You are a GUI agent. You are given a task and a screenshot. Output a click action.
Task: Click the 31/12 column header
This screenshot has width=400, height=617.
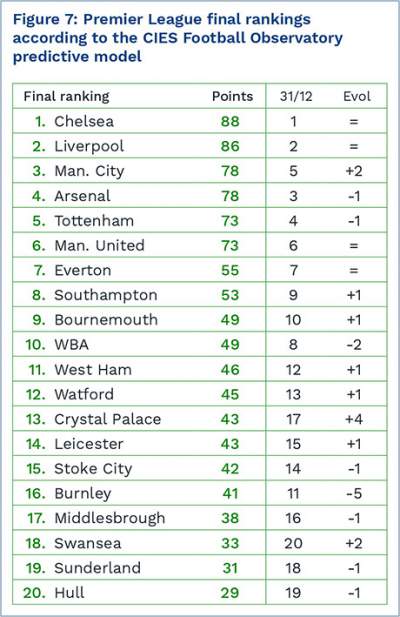pyautogui.click(x=296, y=96)
